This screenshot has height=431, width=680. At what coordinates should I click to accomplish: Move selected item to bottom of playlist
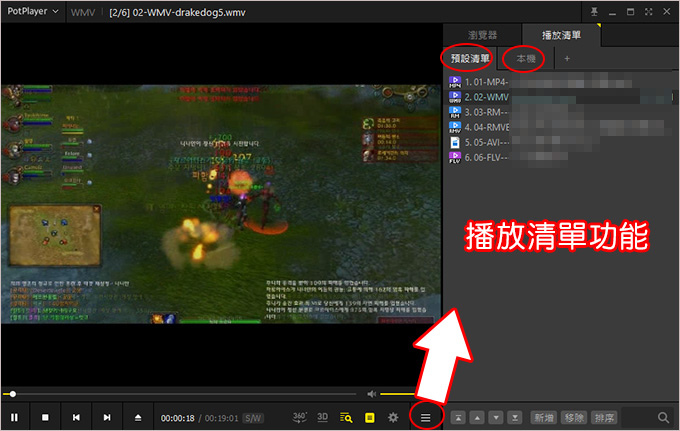coord(515,418)
